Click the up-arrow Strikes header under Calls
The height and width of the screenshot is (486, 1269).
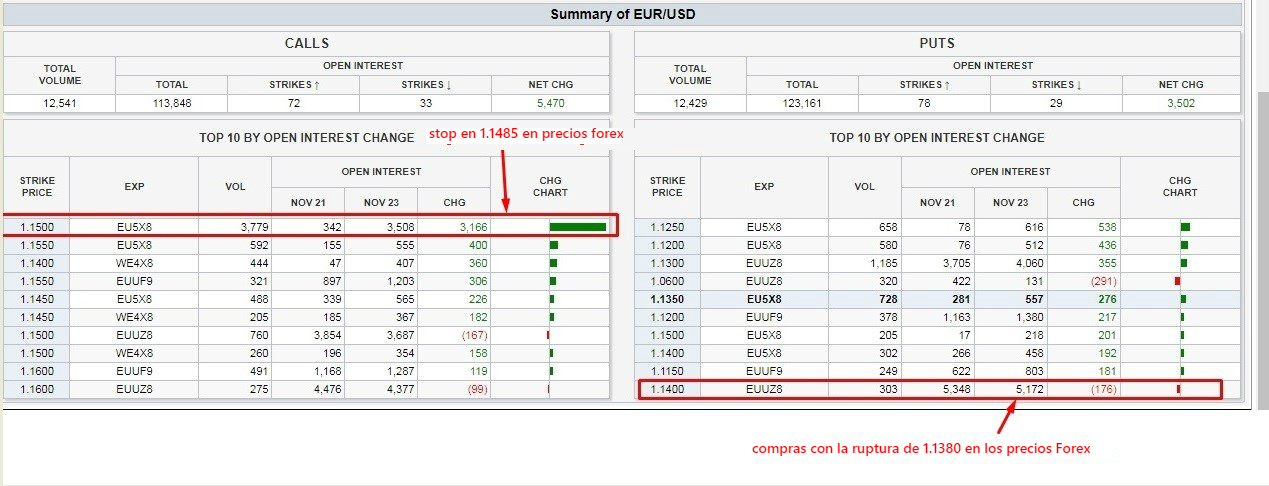pyautogui.click(x=293, y=85)
